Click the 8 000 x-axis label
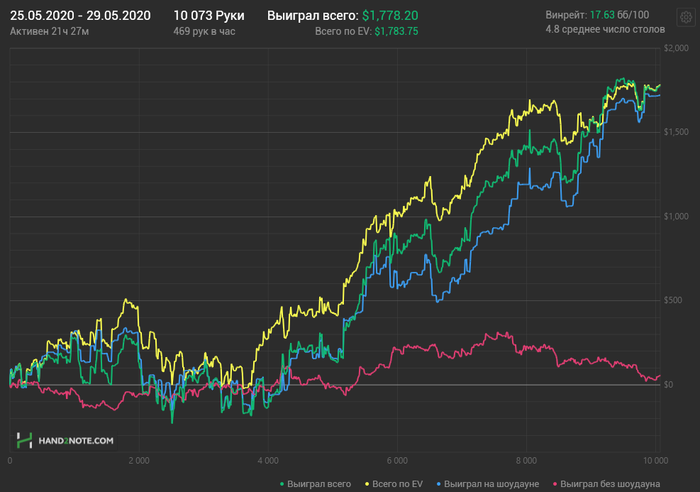 tap(526, 461)
